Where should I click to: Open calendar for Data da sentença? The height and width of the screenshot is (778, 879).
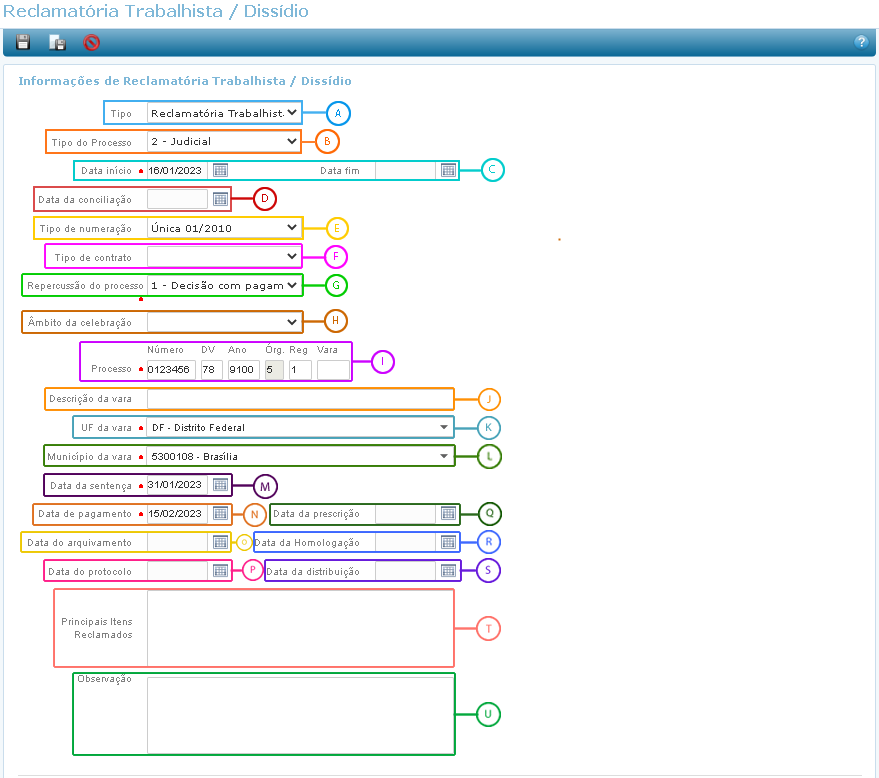[221, 485]
